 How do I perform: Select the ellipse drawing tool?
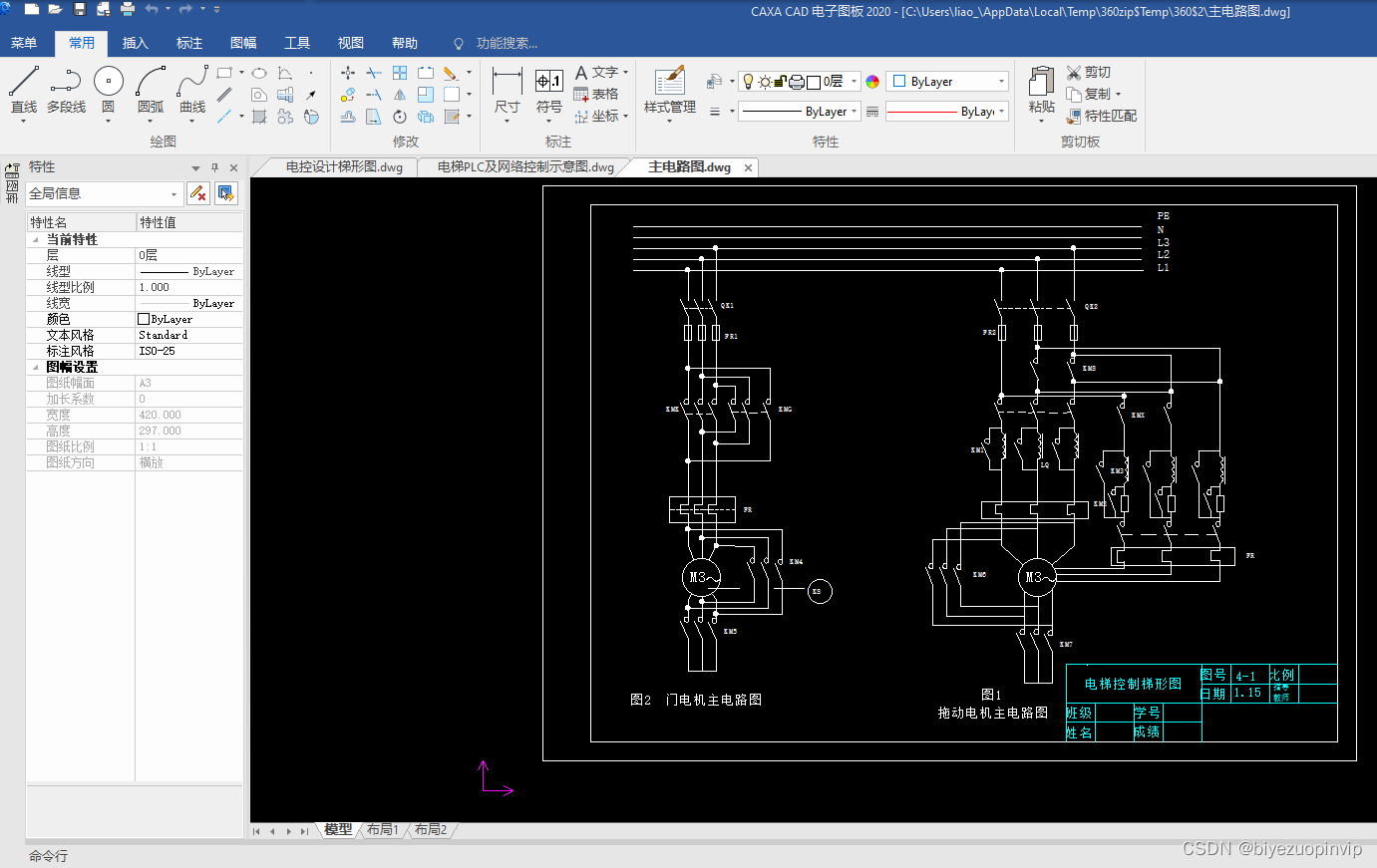(x=259, y=73)
